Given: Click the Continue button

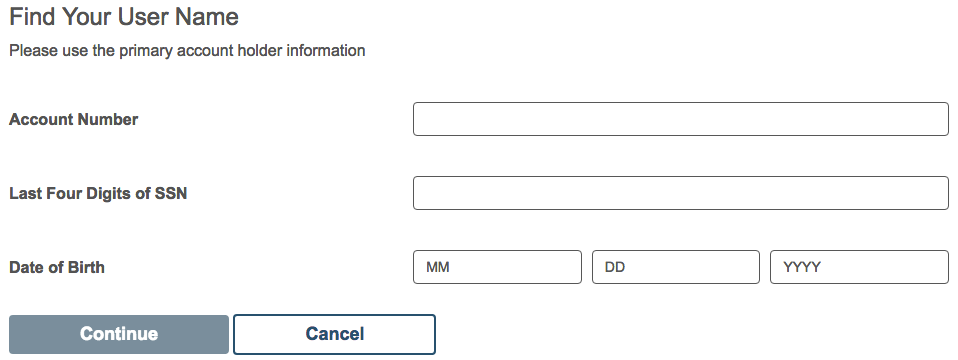Looking at the screenshot, I should click(119, 334).
